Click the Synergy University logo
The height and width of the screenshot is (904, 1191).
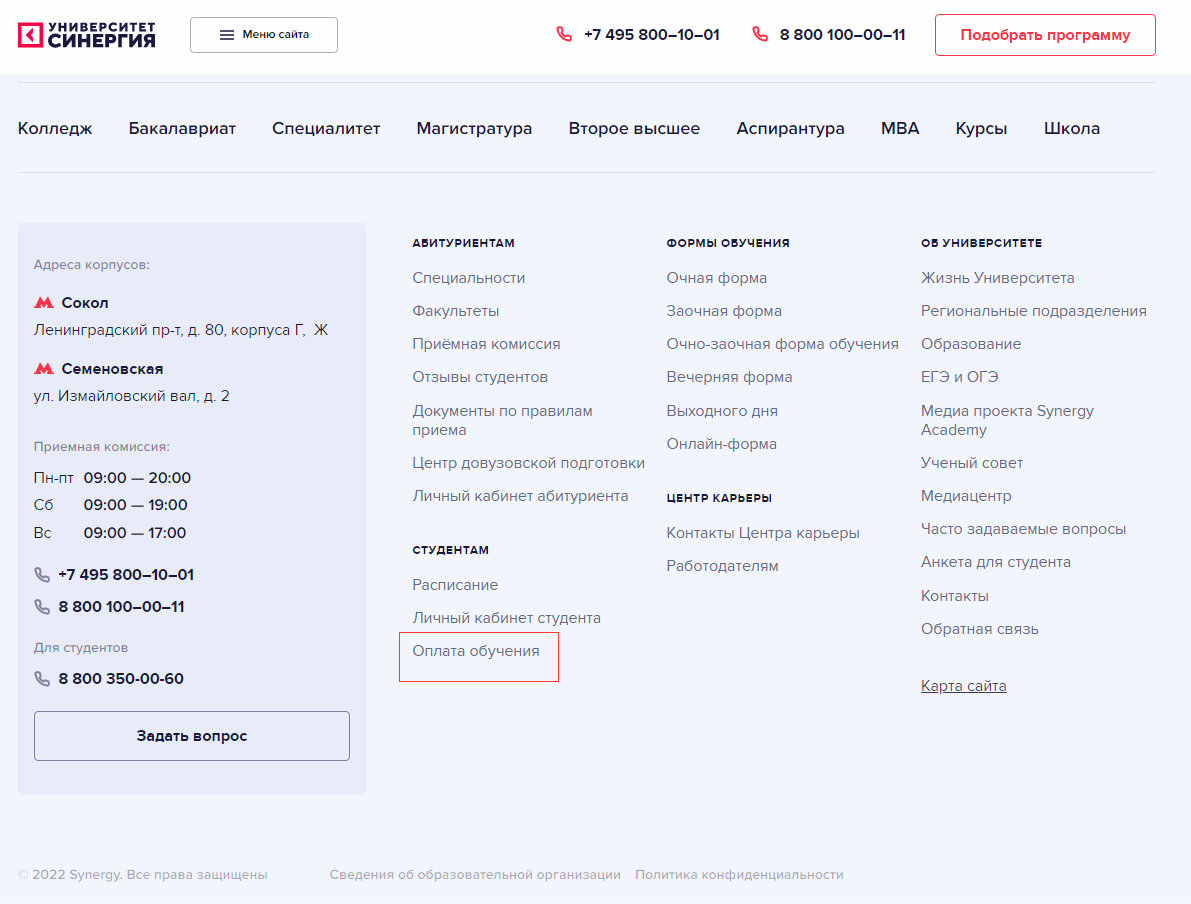point(87,35)
